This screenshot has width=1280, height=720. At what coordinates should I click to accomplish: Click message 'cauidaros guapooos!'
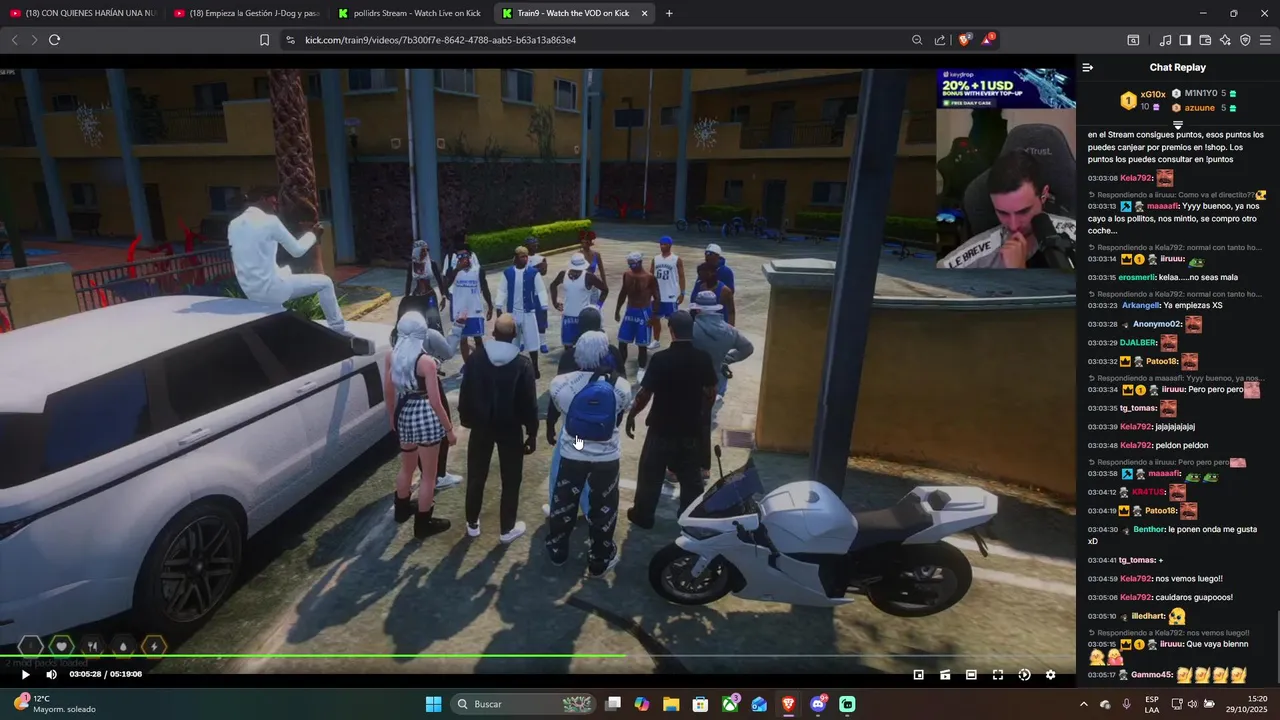(x=1194, y=597)
